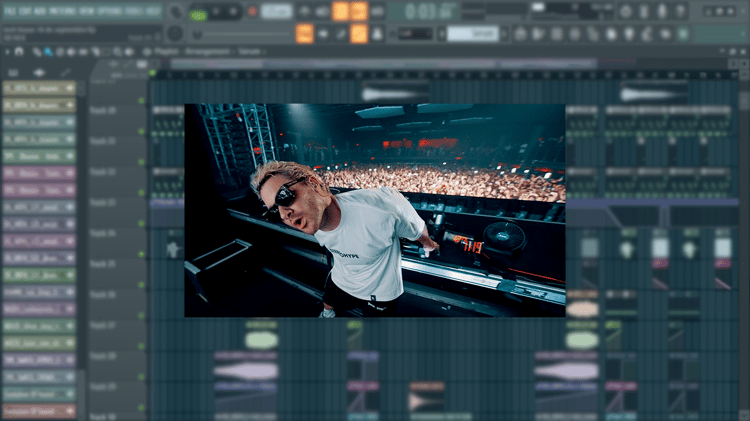Click the Stop button in the transport
Viewport: 750px width, 421px height.
click(x=234, y=11)
